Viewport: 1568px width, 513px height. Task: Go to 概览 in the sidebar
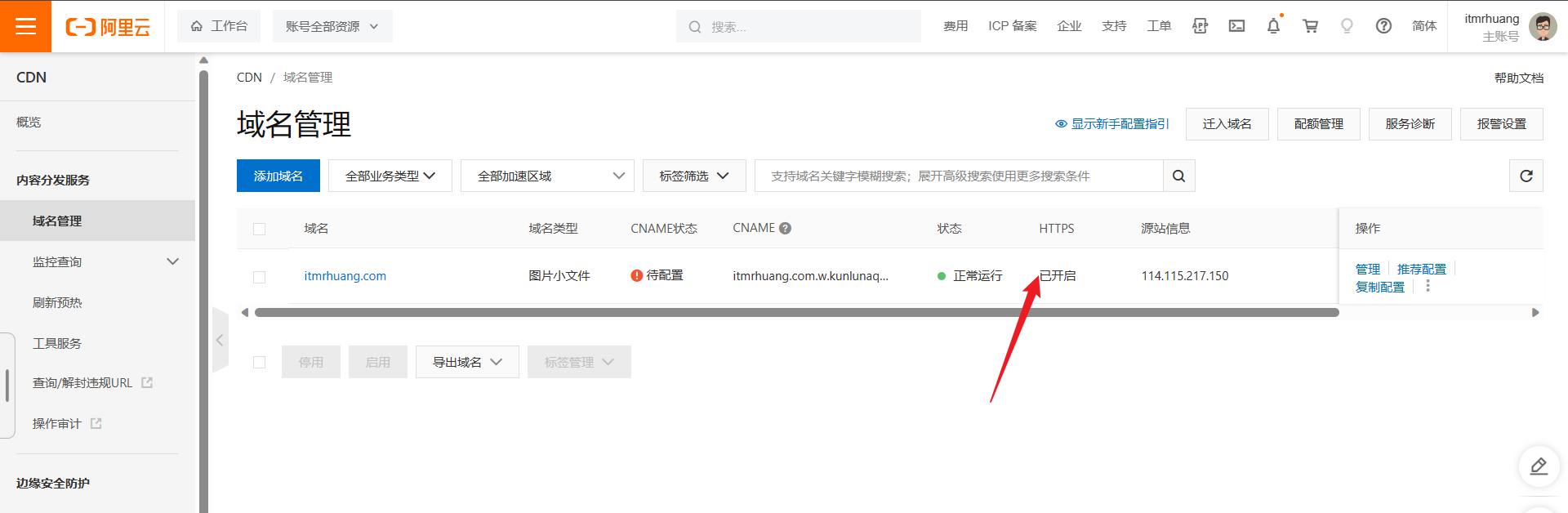[x=29, y=122]
